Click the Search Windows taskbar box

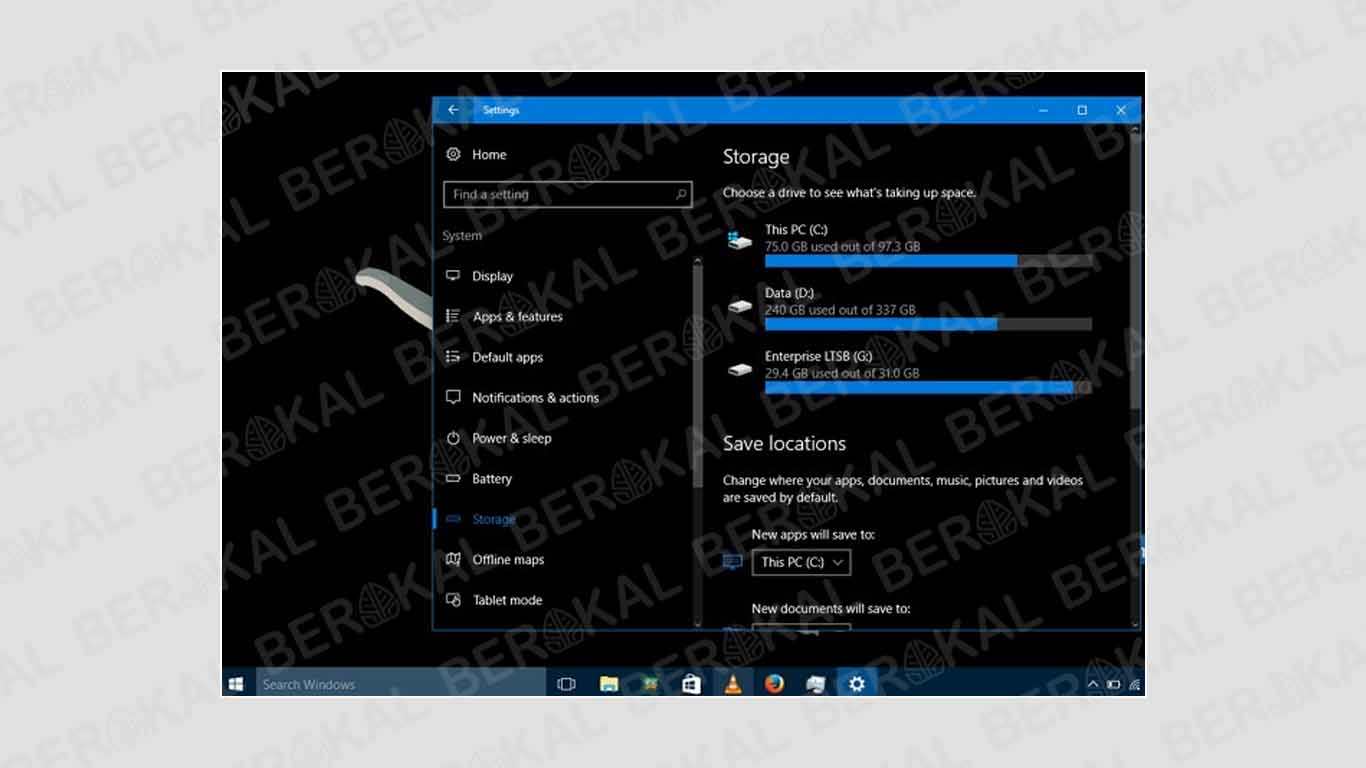click(x=400, y=684)
